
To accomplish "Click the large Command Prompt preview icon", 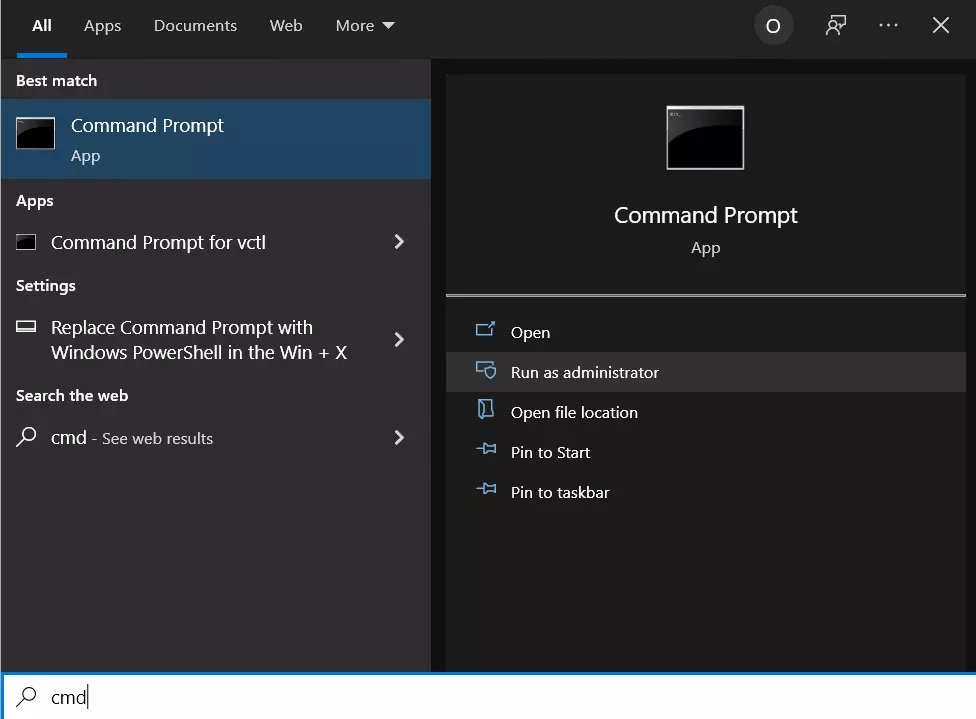I will (x=705, y=137).
